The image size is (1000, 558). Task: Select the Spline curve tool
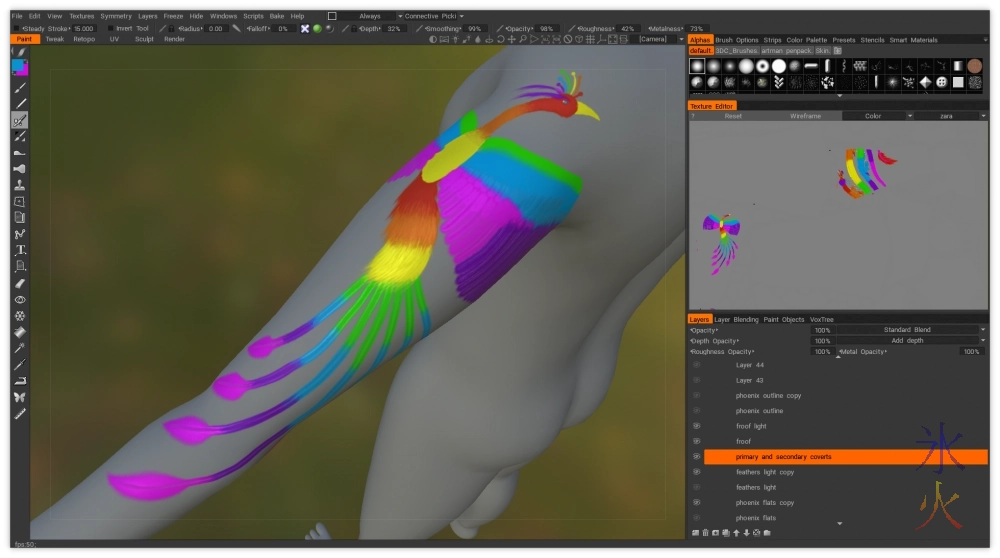(20, 234)
